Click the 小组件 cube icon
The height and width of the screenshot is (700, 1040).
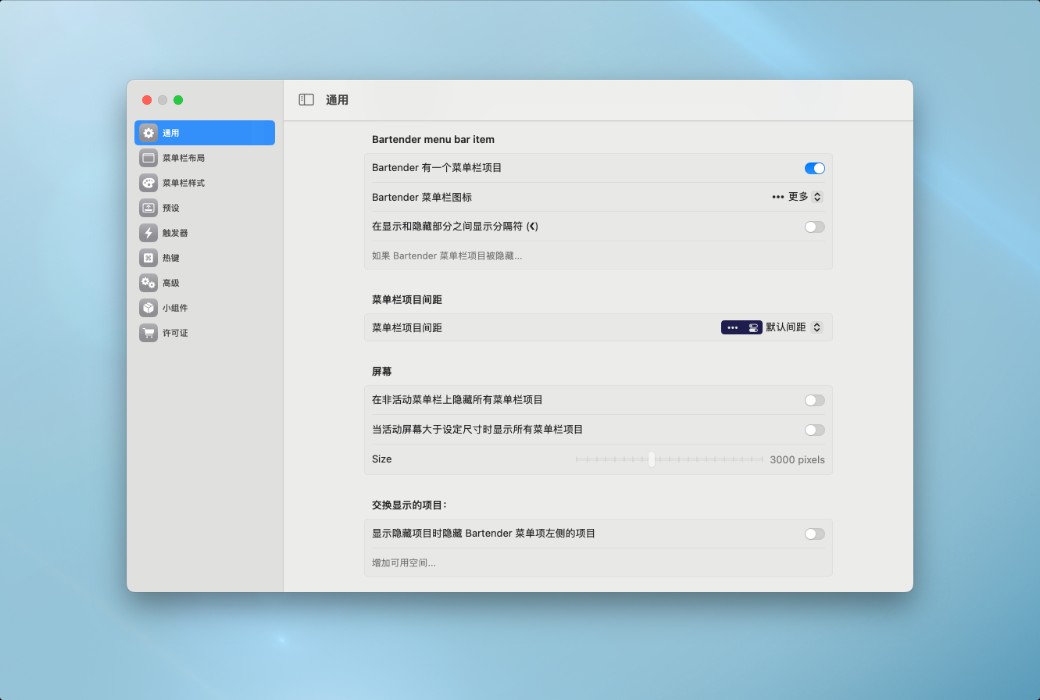(x=149, y=308)
